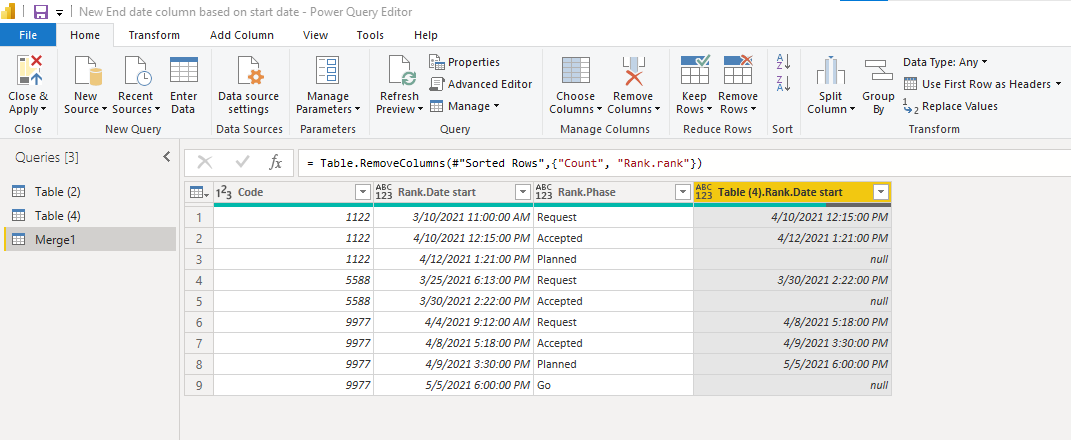Viewport: 1071px width, 440px height.
Task: Click the Code cell 5588 in row 4
Action: (x=294, y=280)
